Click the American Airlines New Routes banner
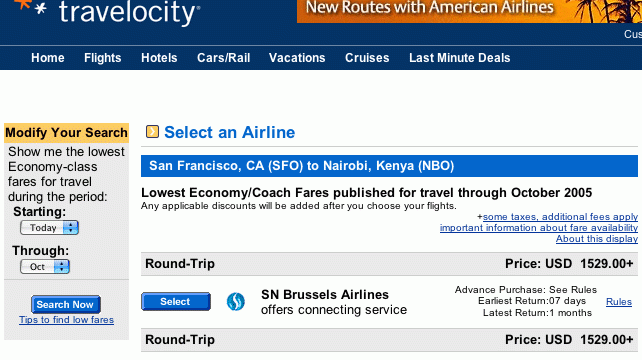This screenshot has height=360, width=642. click(x=469, y=11)
